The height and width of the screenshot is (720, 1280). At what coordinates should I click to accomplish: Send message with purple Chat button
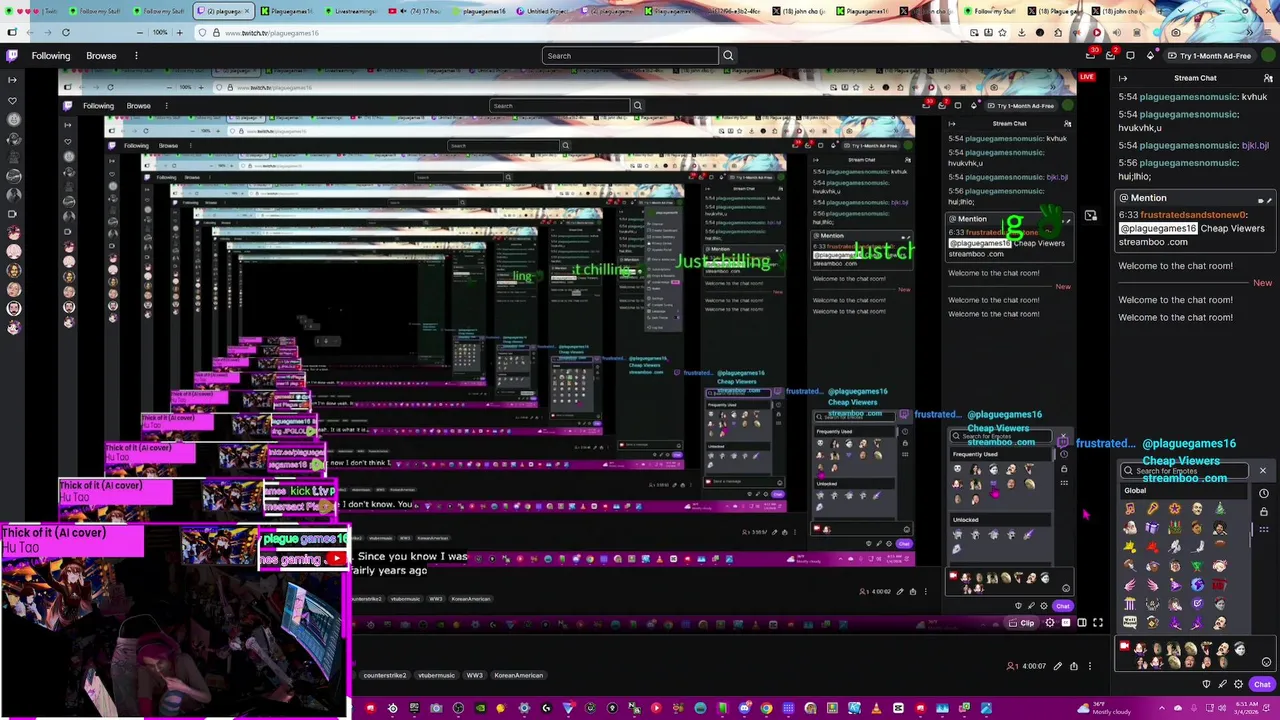[1262, 685]
